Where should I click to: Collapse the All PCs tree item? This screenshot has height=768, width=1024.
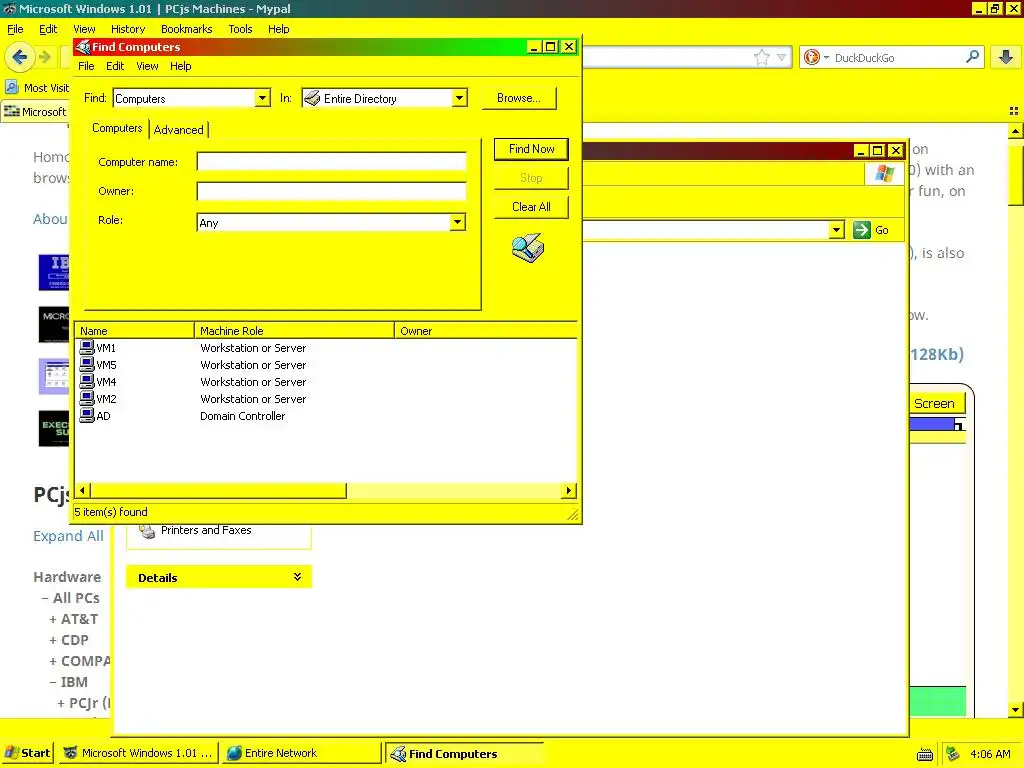[x=44, y=598]
